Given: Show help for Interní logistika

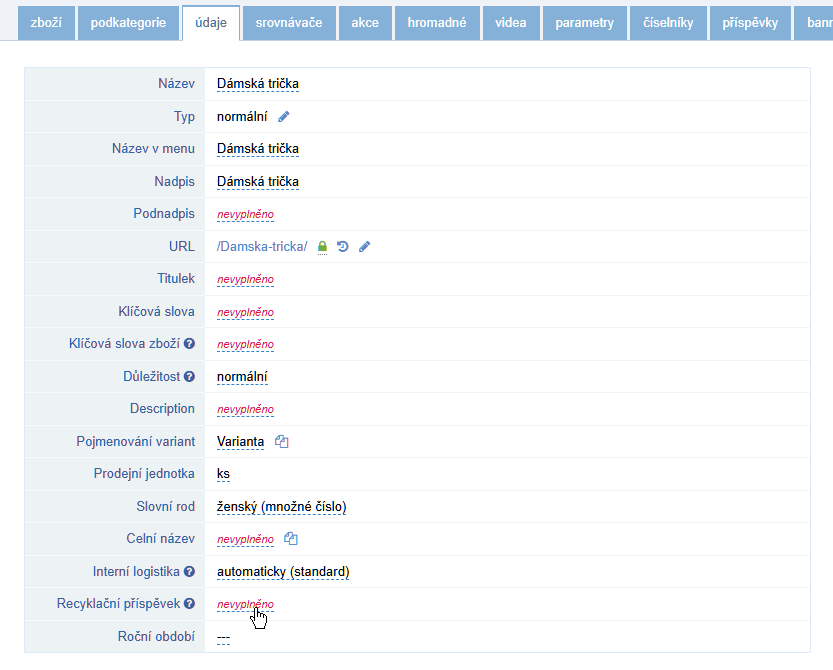Looking at the screenshot, I should [x=189, y=572].
